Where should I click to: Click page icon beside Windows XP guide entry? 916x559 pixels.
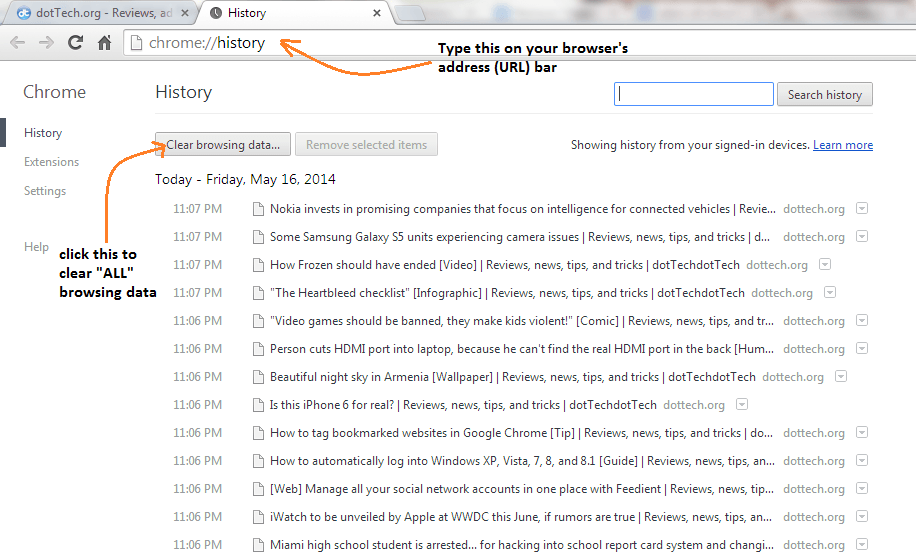click(258, 461)
